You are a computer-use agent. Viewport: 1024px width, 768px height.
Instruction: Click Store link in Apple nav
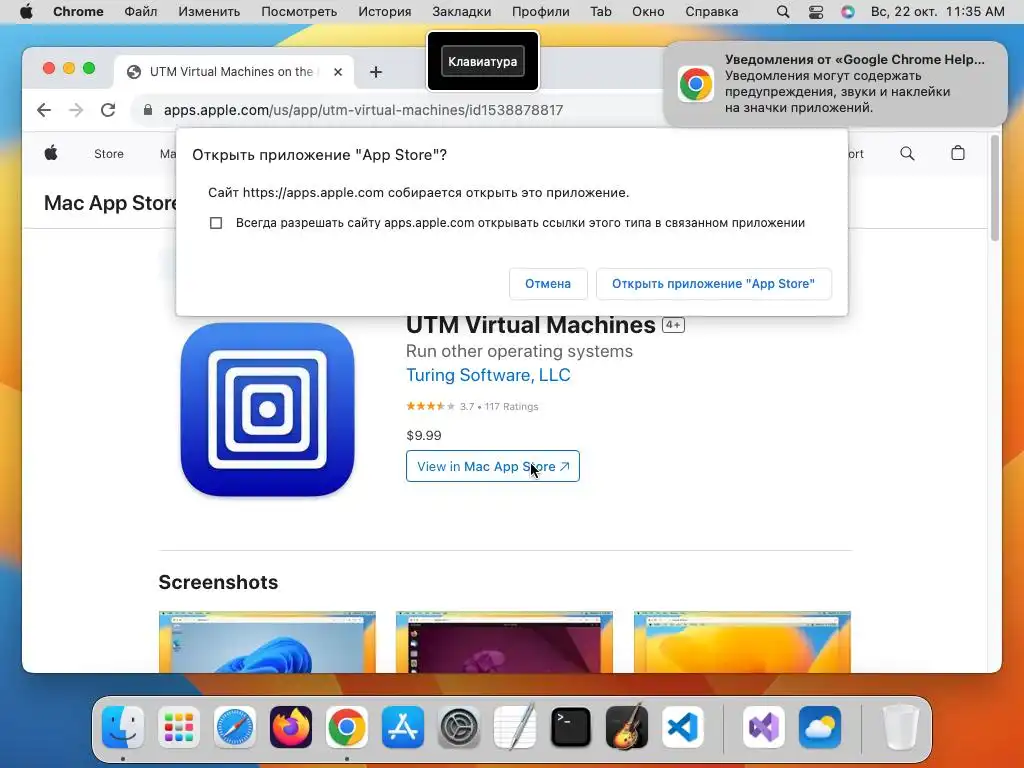click(108, 153)
